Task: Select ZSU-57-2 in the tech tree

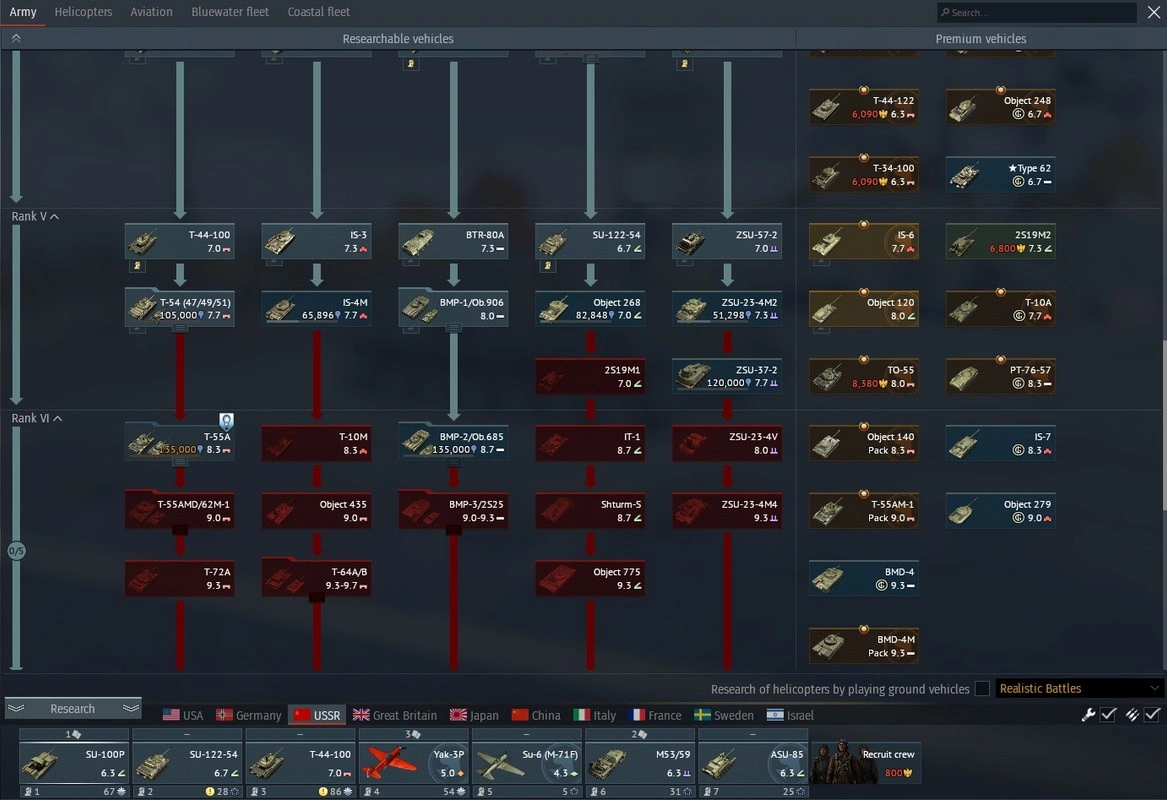Action: tap(727, 242)
